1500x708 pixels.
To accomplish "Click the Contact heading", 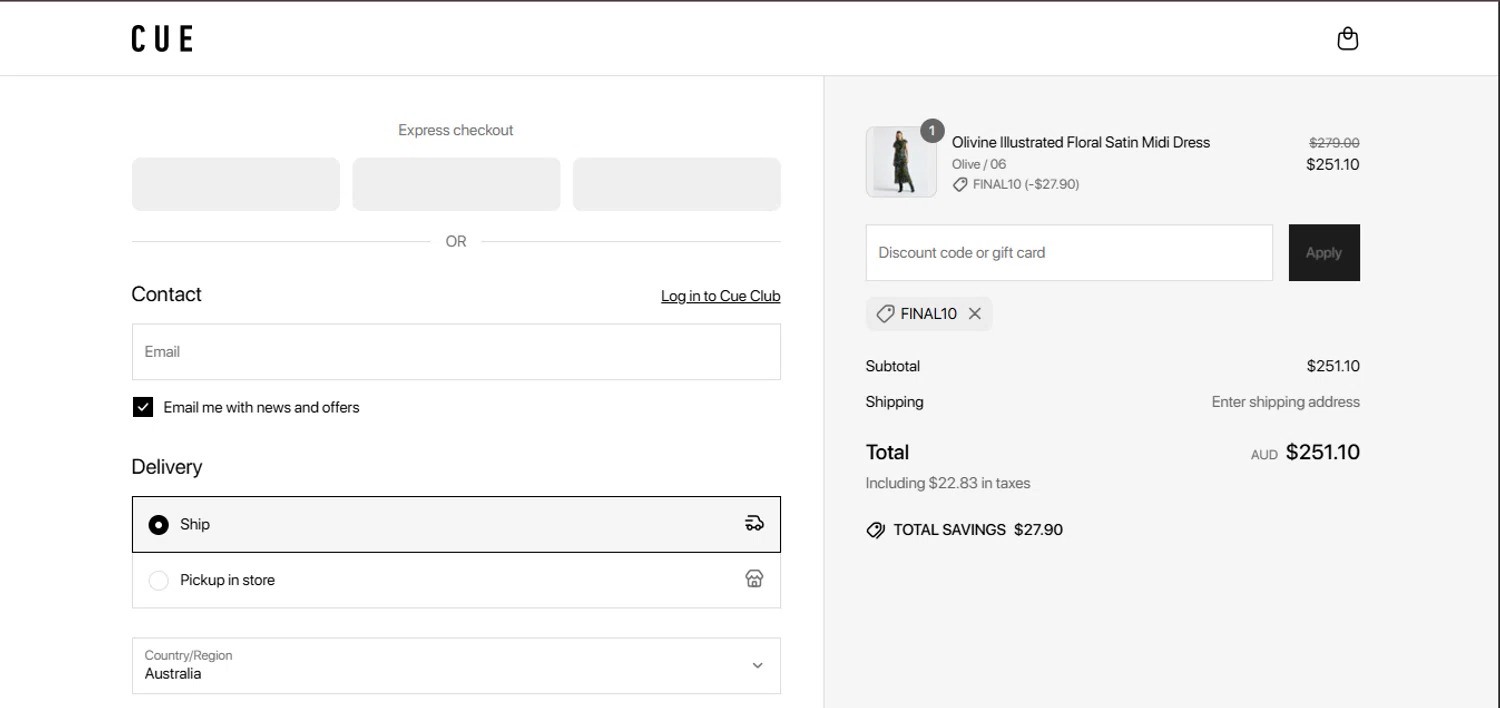I will [x=167, y=294].
